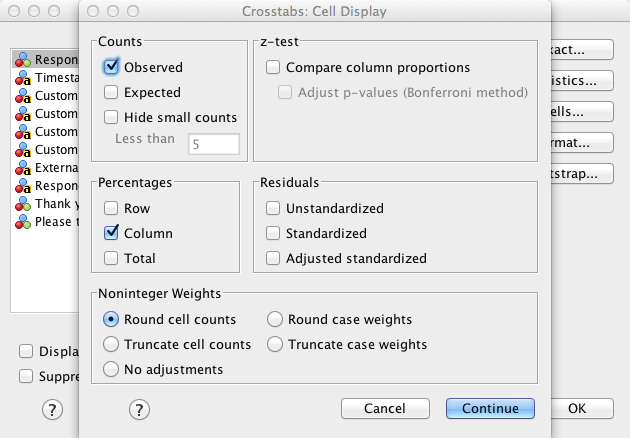Select the Please variable nominal icon
The image size is (630, 438).
tap(23, 222)
